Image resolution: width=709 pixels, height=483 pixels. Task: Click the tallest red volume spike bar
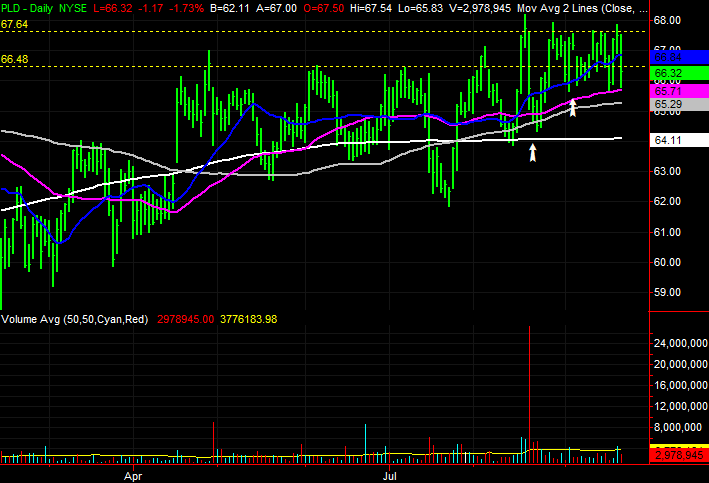tap(529, 394)
